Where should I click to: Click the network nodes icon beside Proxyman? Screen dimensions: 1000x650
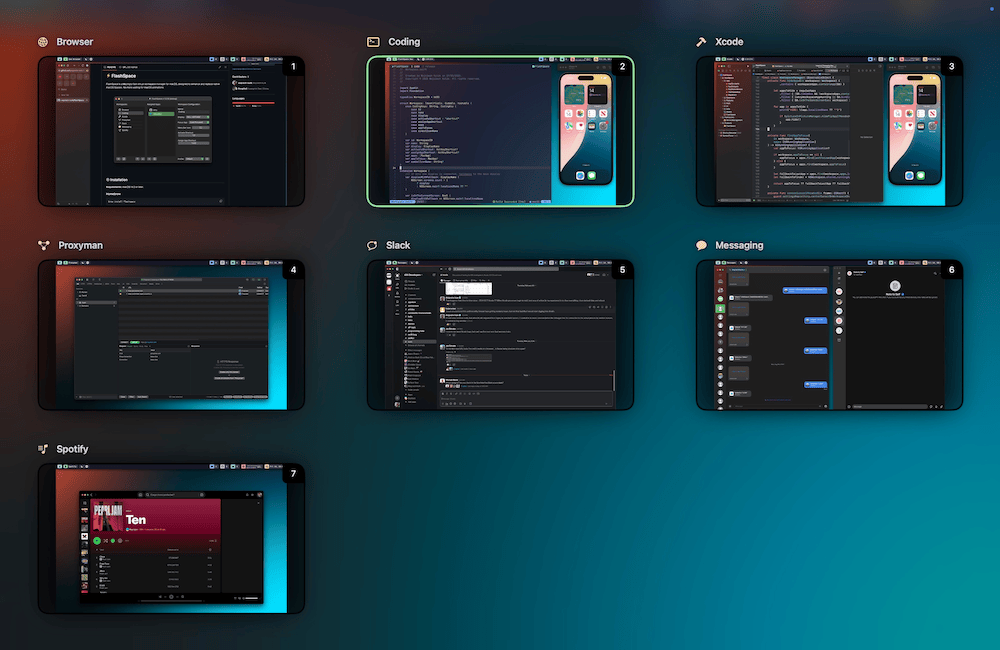(x=43, y=245)
